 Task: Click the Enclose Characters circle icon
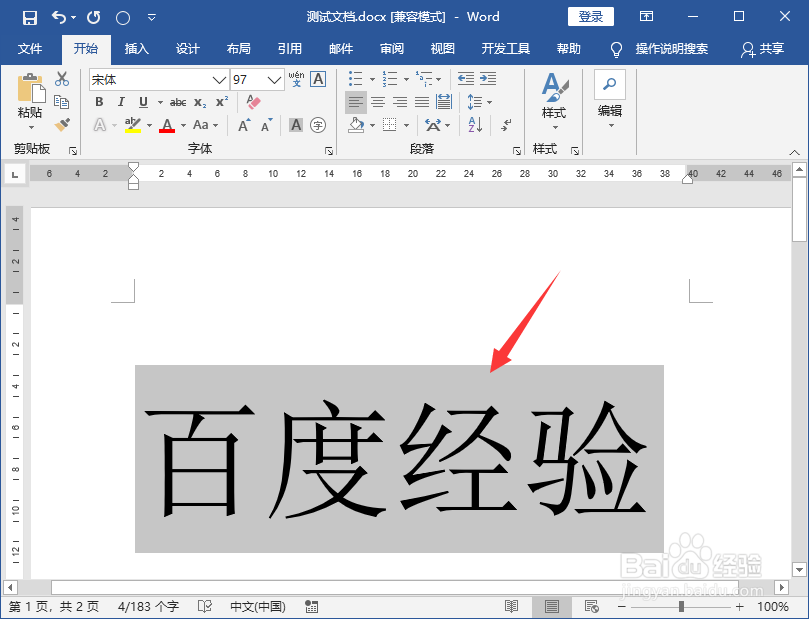[318, 125]
